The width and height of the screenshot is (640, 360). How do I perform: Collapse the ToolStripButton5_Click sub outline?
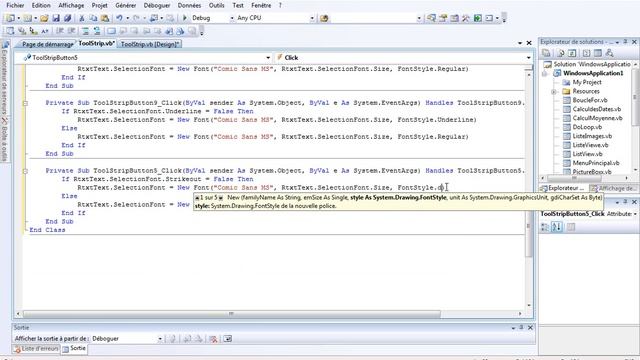[25, 171]
